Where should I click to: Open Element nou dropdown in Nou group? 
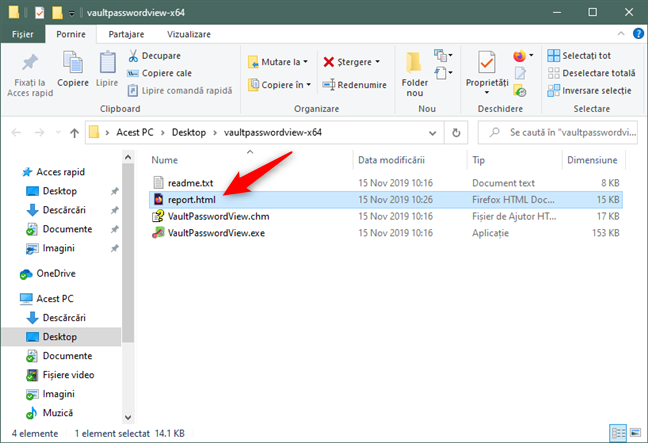(443, 55)
